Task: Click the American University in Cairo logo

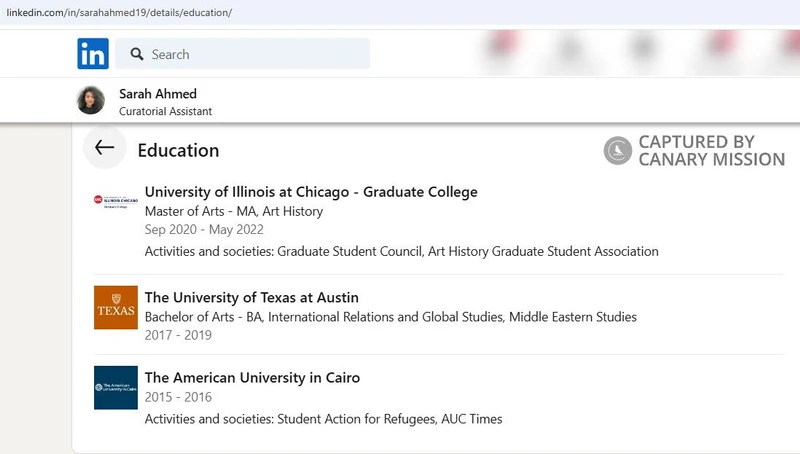Action: (116, 387)
